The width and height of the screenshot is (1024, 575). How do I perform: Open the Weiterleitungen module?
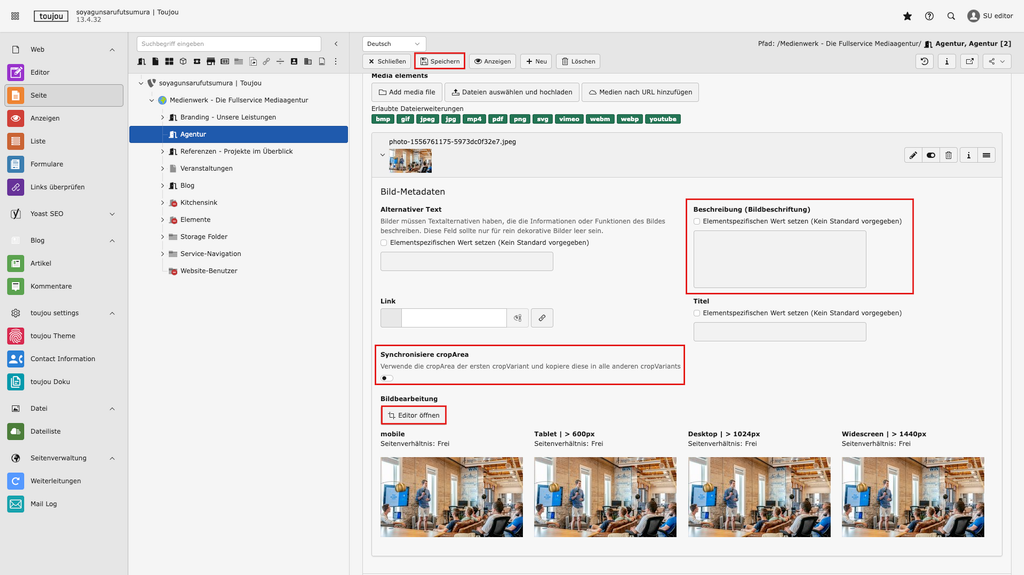pos(64,480)
